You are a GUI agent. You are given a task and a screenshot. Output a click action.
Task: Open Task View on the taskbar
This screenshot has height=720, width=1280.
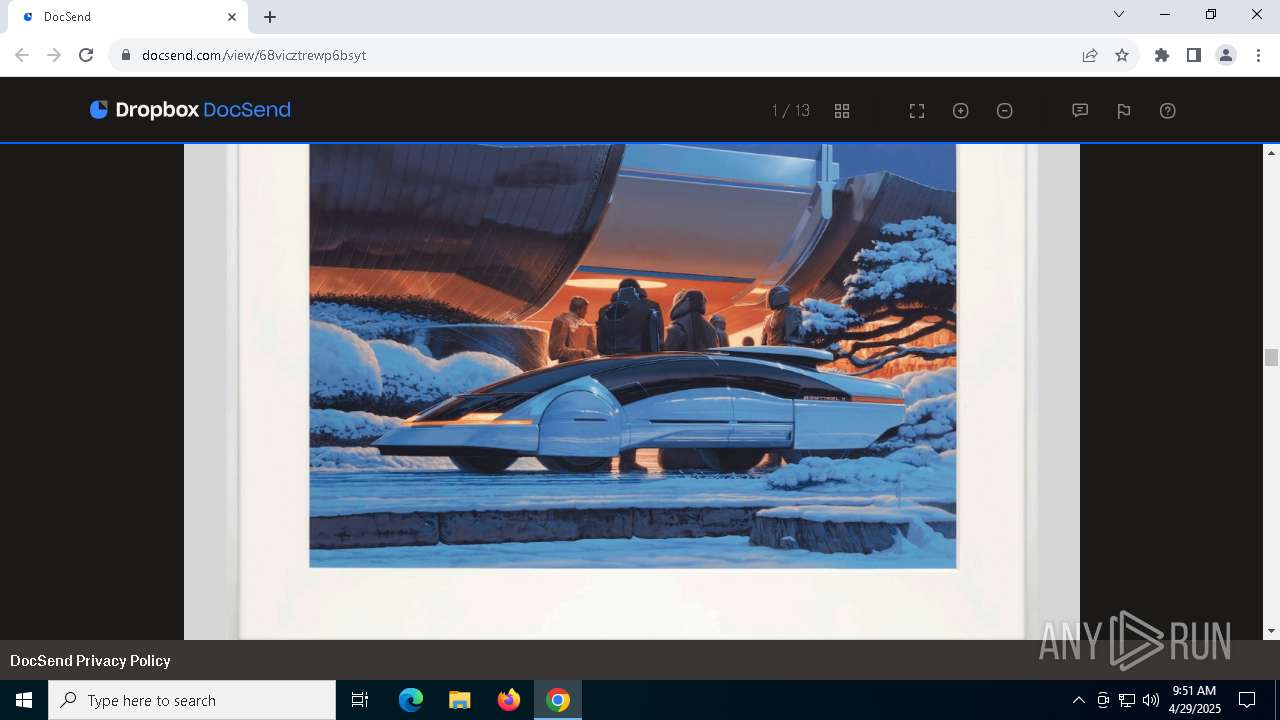(360, 700)
